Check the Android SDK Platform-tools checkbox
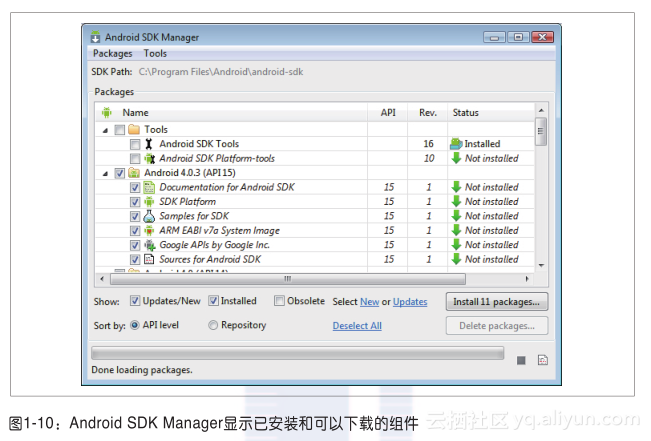Viewport: 651px width, 441px height. click(x=135, y=159)
